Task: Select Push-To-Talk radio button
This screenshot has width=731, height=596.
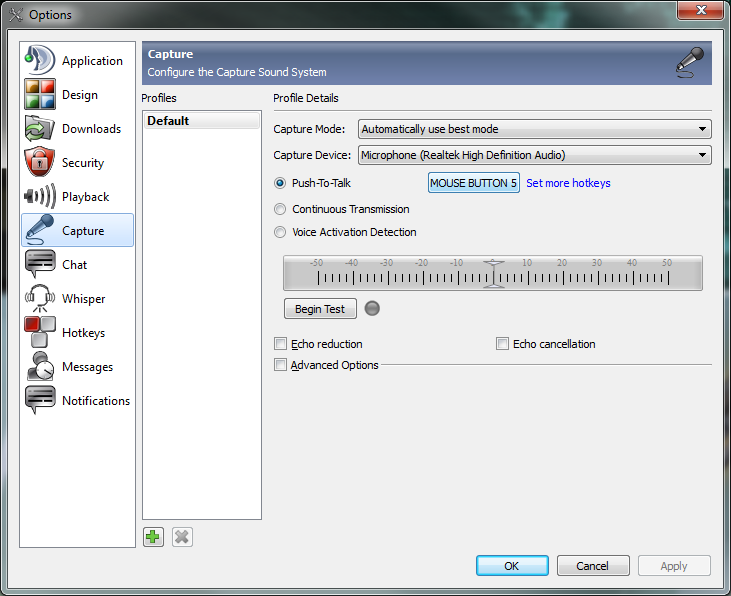Action: click(x=280, y=183)
